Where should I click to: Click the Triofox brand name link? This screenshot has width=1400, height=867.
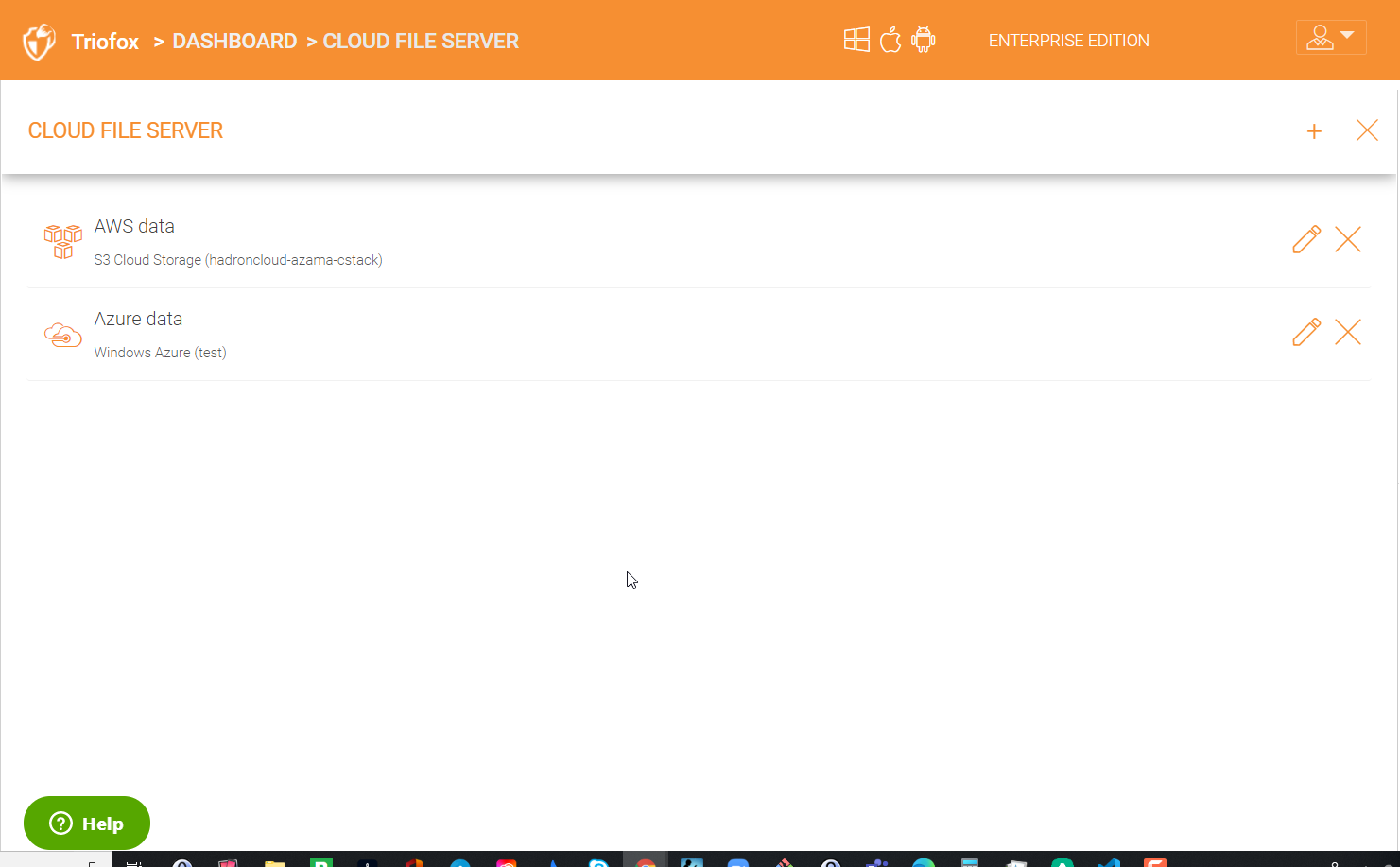point(105,42)
